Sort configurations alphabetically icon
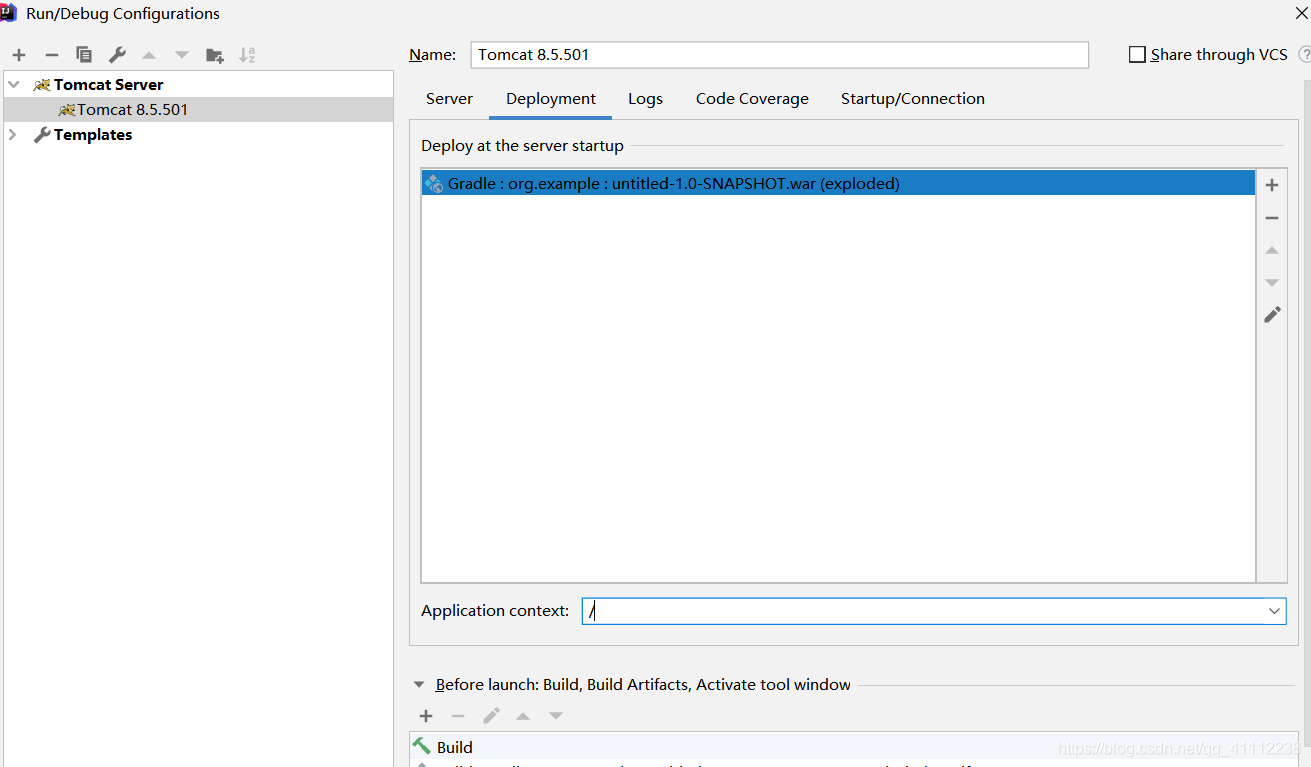This screenshot has width=1311, height=767. click(247, 55)
